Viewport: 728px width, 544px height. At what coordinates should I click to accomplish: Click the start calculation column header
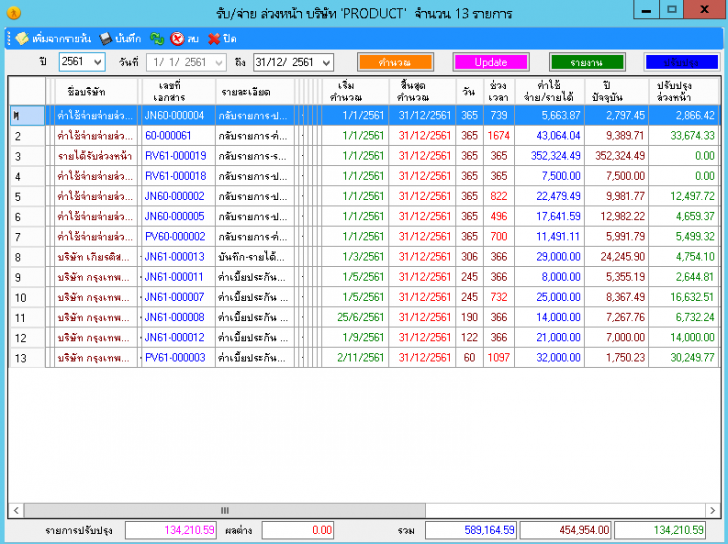point(355,91)
